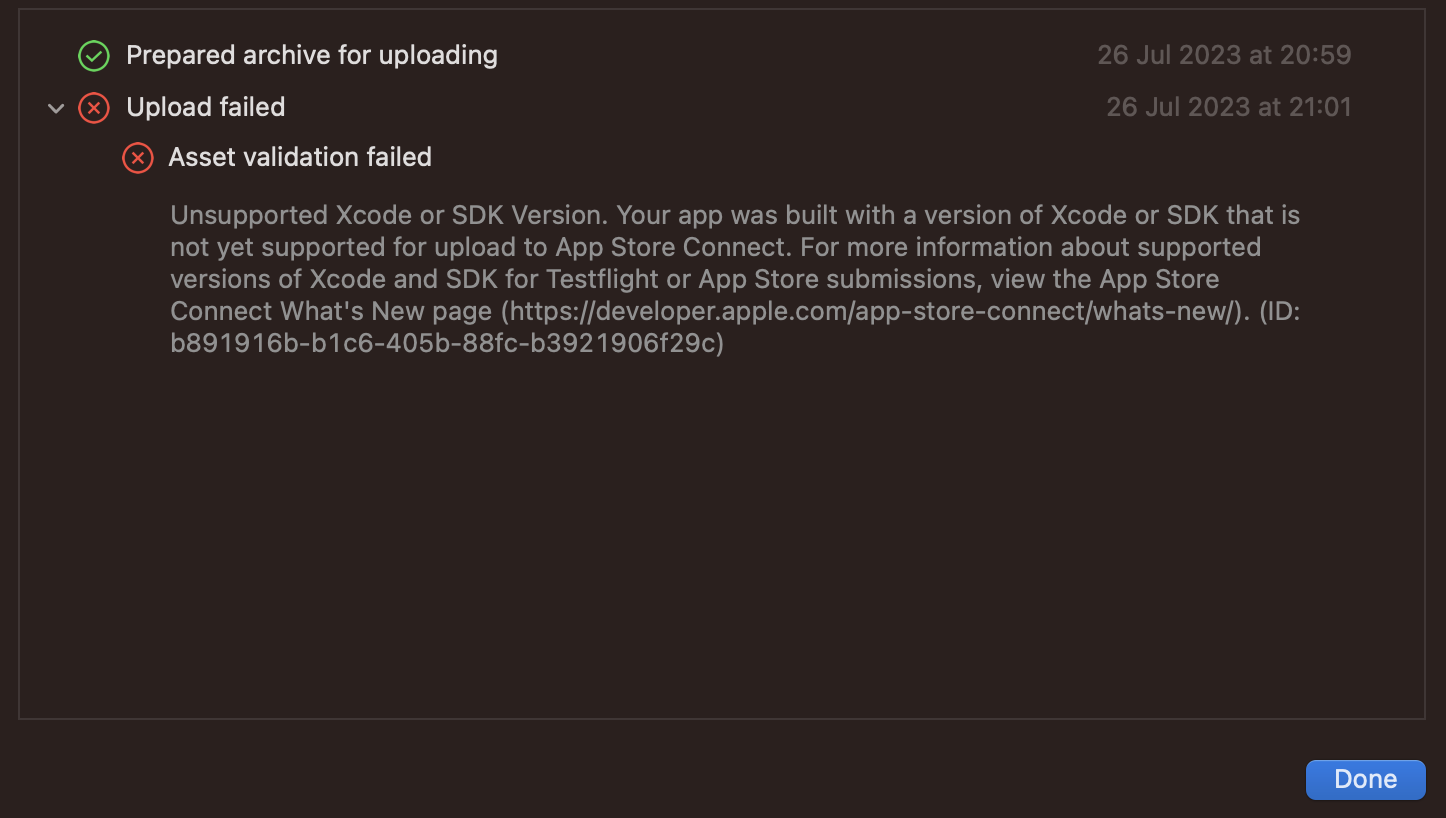Click the red error icon beside Upload failed
1446x818 pixels.
(94, 108)
